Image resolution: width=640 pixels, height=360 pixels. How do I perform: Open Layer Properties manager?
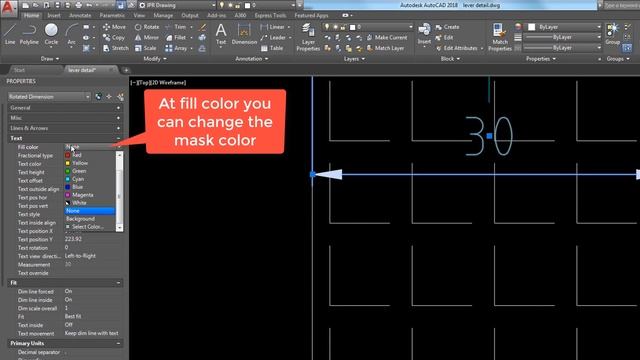pyautogui.click(x=308, y=37)
